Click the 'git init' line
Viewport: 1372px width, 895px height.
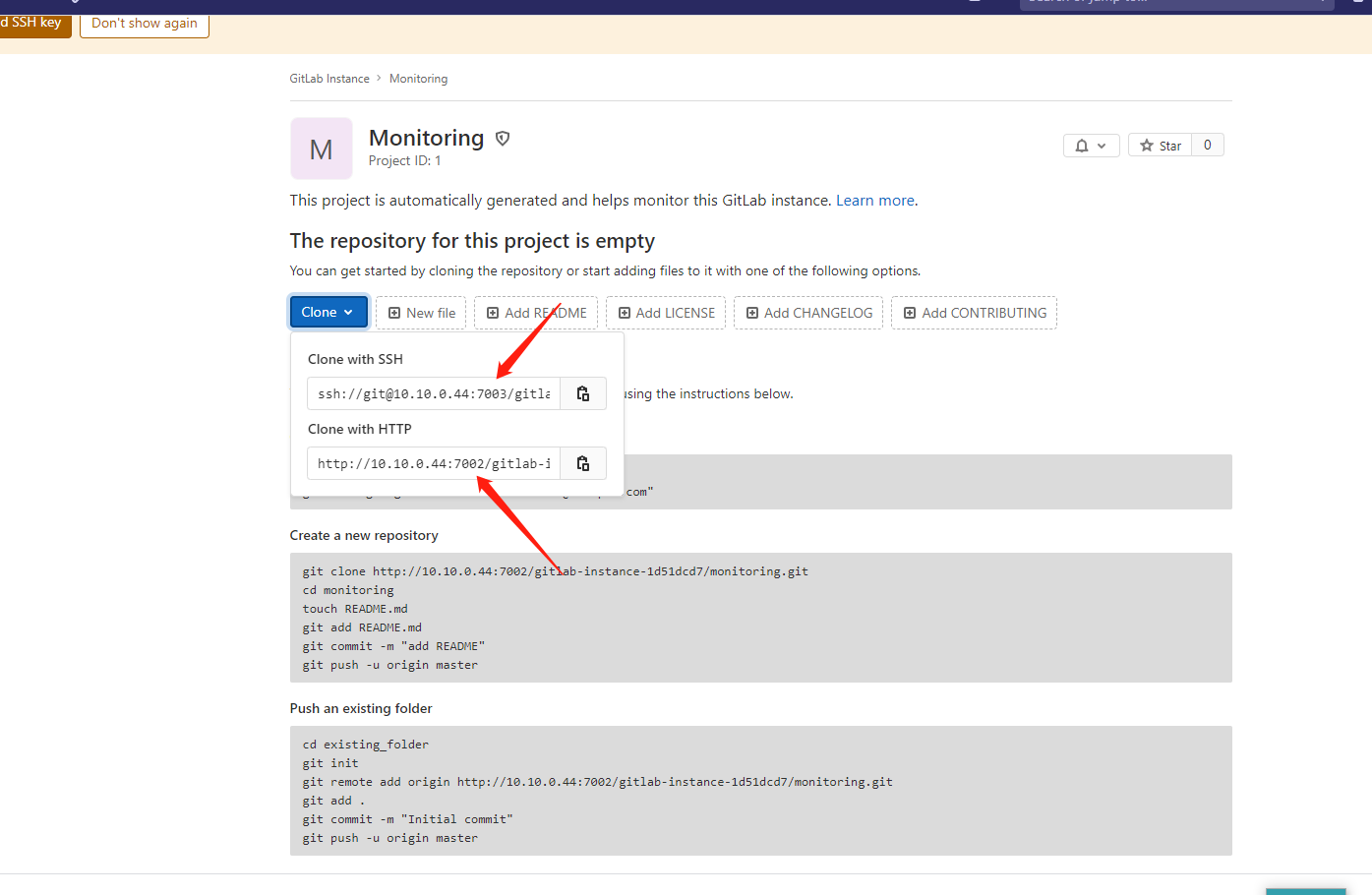coord(330,763)
